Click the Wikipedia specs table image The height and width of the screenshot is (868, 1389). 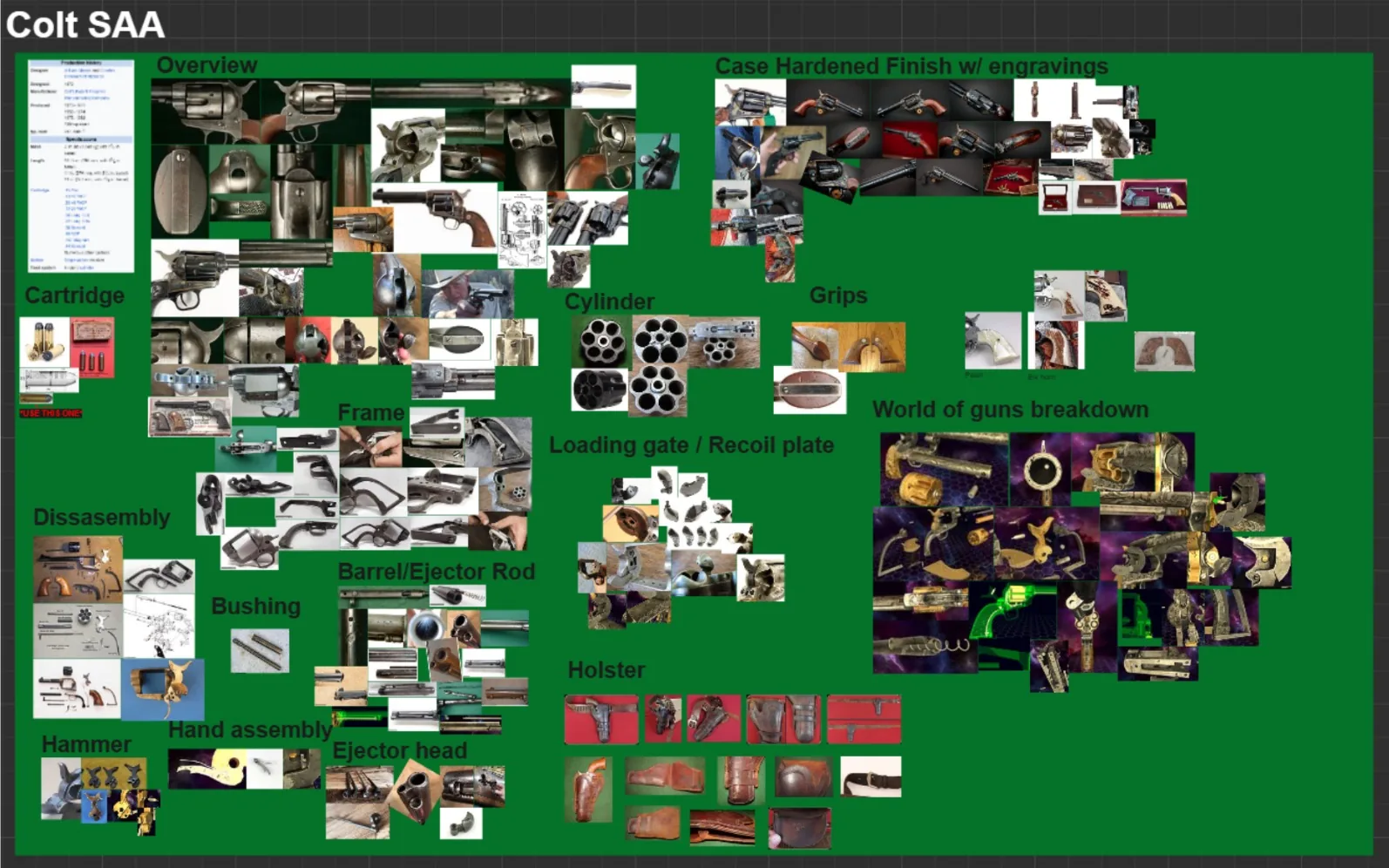81,166
